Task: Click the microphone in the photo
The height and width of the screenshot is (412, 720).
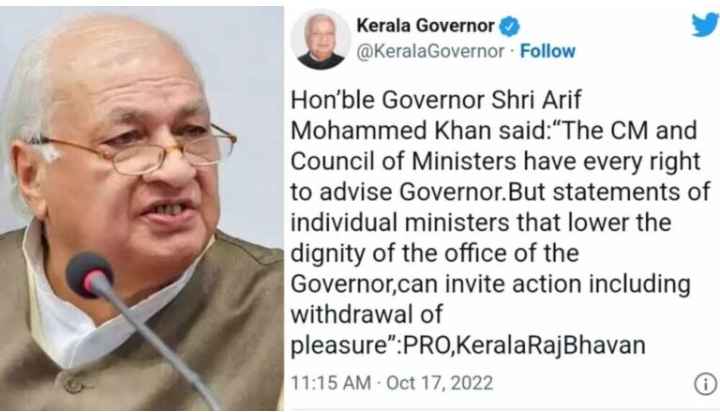Action: (x=90, y=277)
